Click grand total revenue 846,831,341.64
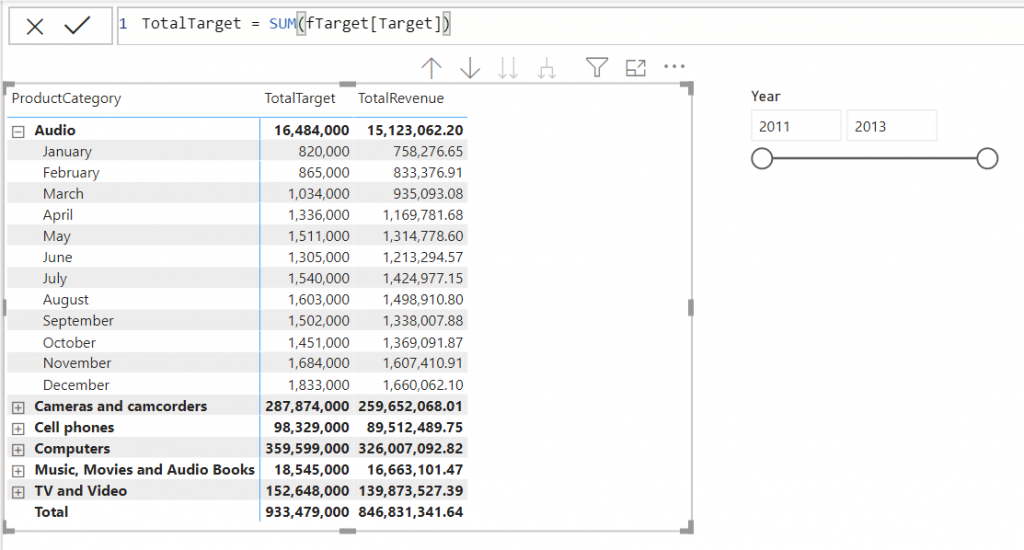This screenshot has width=1024, height=550. click(x=411, y=512)
